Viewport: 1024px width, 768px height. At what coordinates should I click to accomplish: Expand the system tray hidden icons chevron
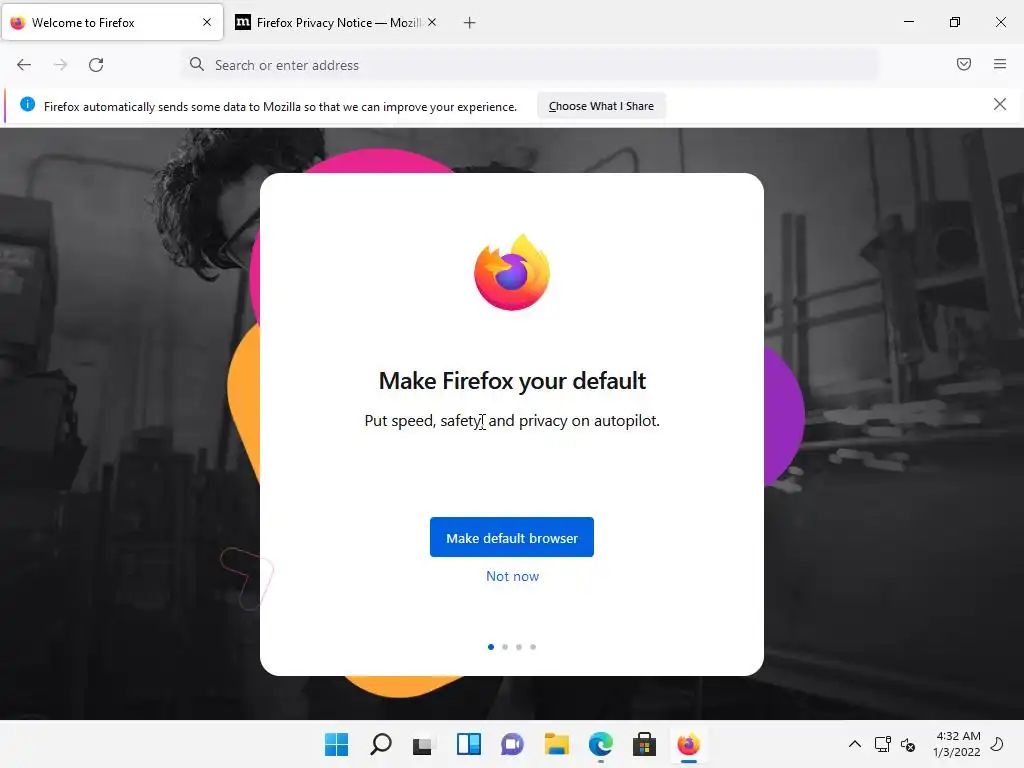coord(854,744)
